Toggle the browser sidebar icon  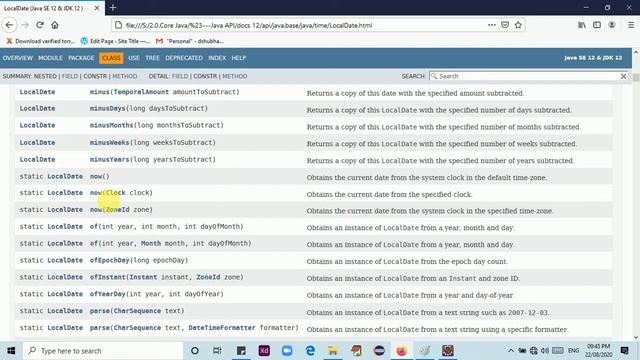click(597, 25)
